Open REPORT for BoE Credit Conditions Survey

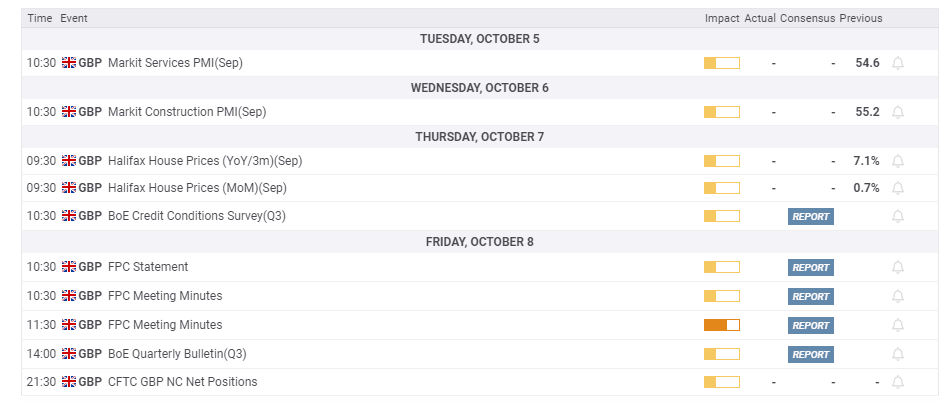[x=810, y=216]
